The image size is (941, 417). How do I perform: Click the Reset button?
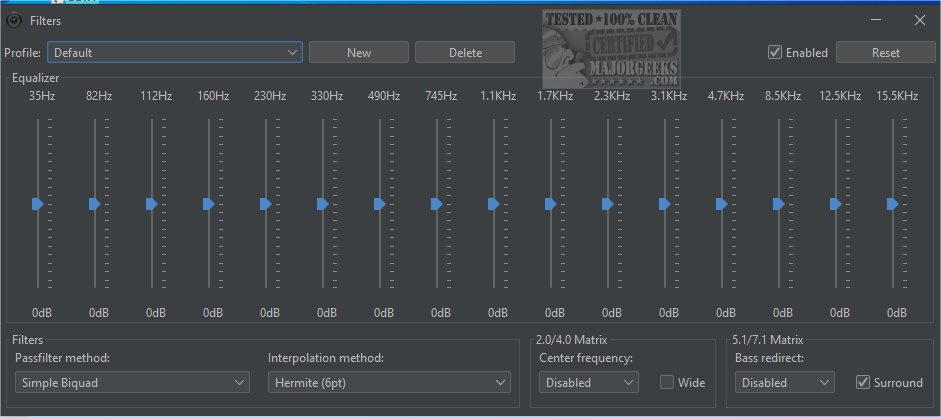[x=886, y=52]
